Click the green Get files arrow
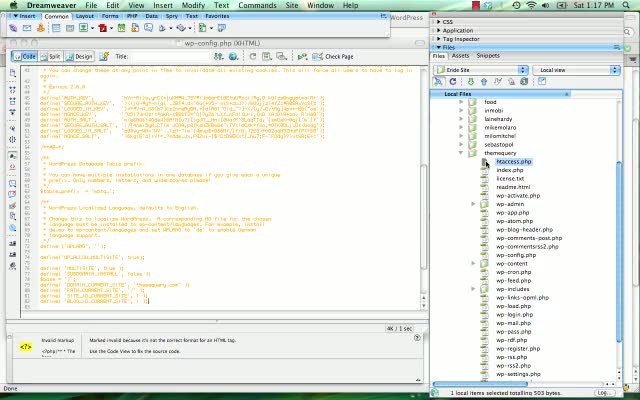This screenshot has width=640, height=400. coord(471,82)
